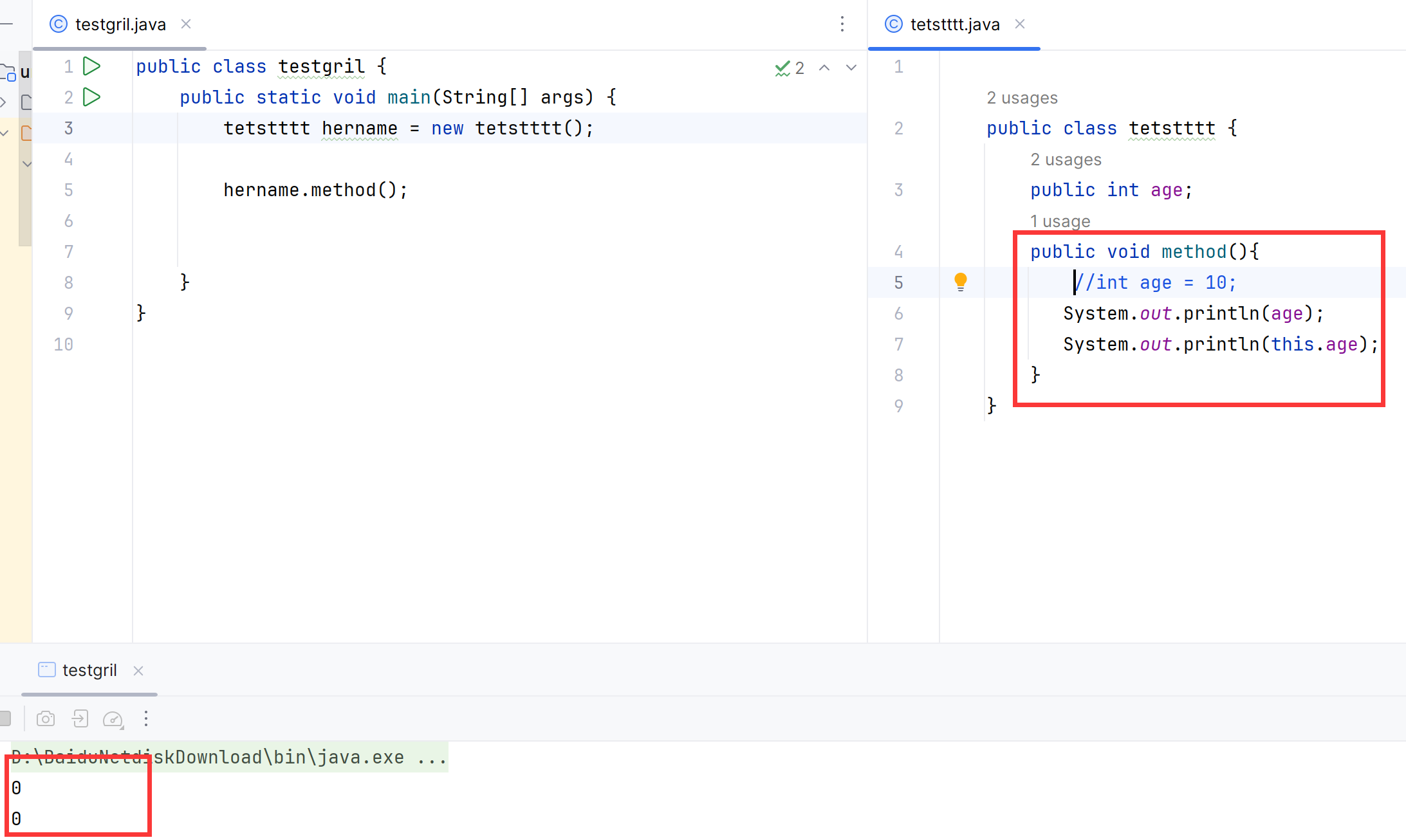
Task: Click line number 10 in testgril.java
Action: click(x=64, y=344)
